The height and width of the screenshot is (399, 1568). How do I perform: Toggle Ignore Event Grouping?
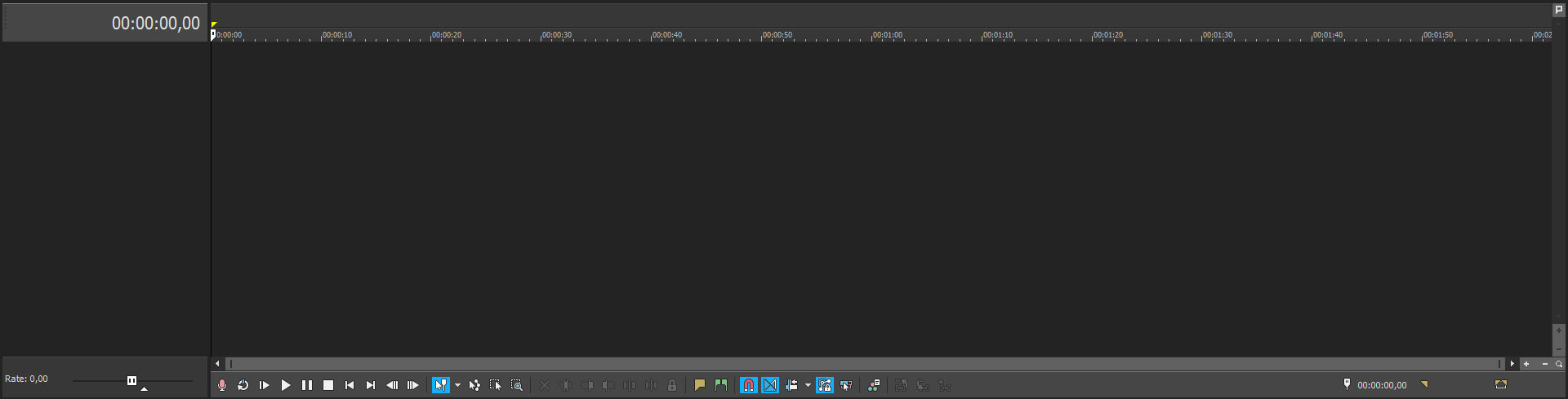pos(846,385)
